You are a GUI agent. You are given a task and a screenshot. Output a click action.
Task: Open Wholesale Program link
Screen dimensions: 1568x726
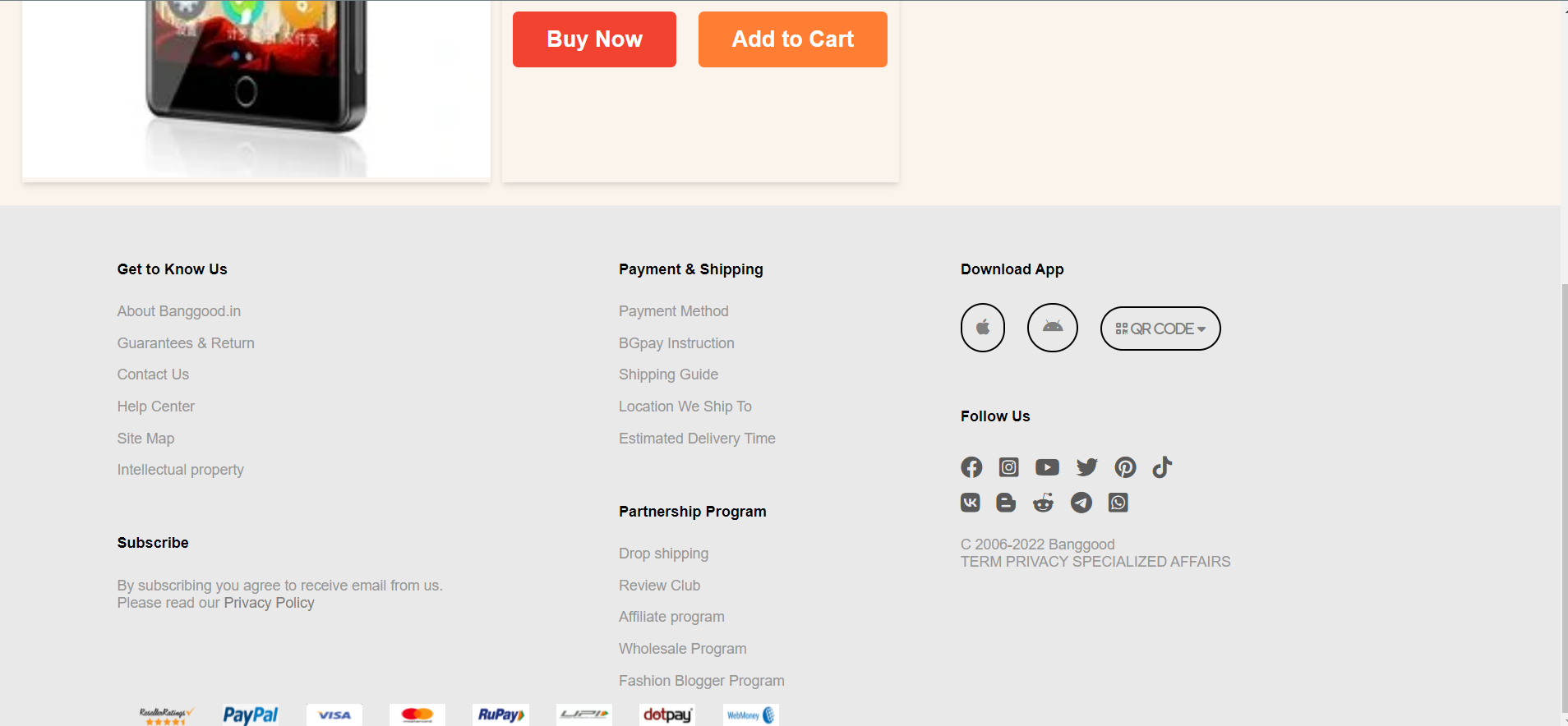683,649
